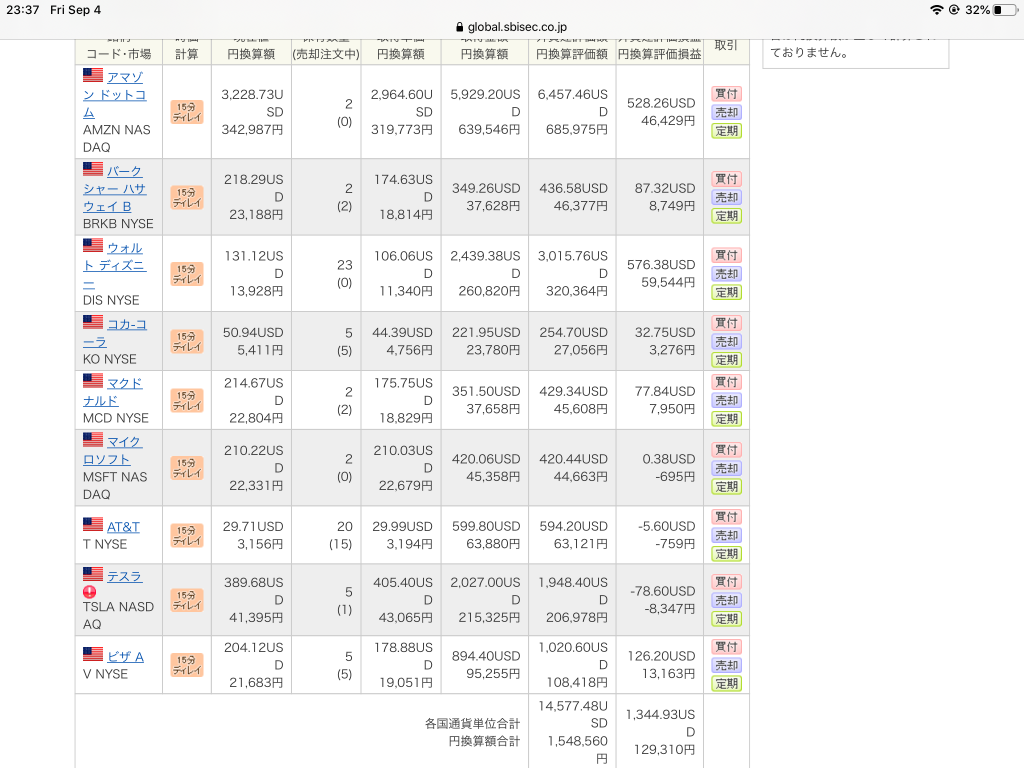Open the Tesla (TSLA) stock link

(x=124, y=577)
